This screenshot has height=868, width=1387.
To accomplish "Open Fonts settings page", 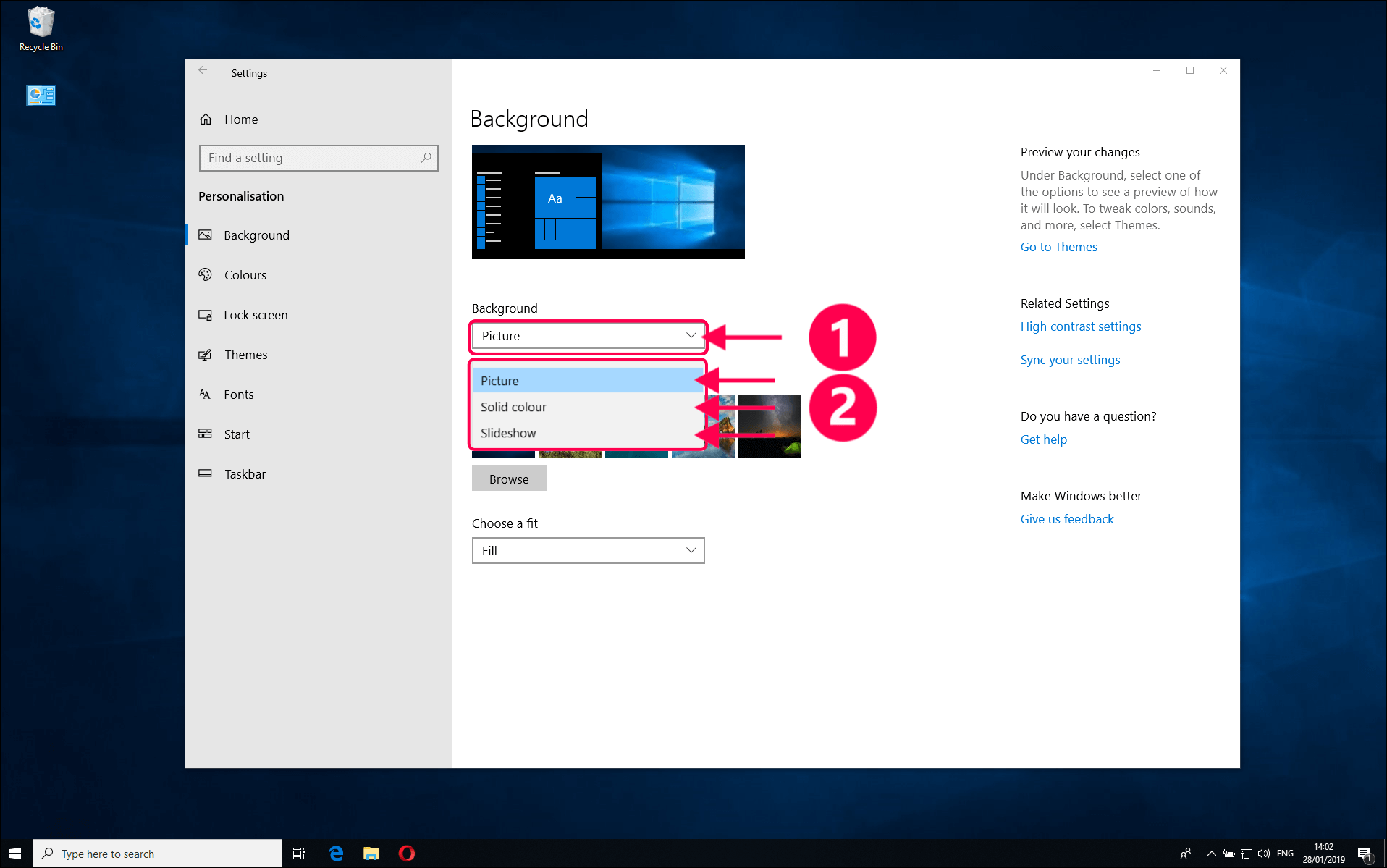I will [238, 395].
